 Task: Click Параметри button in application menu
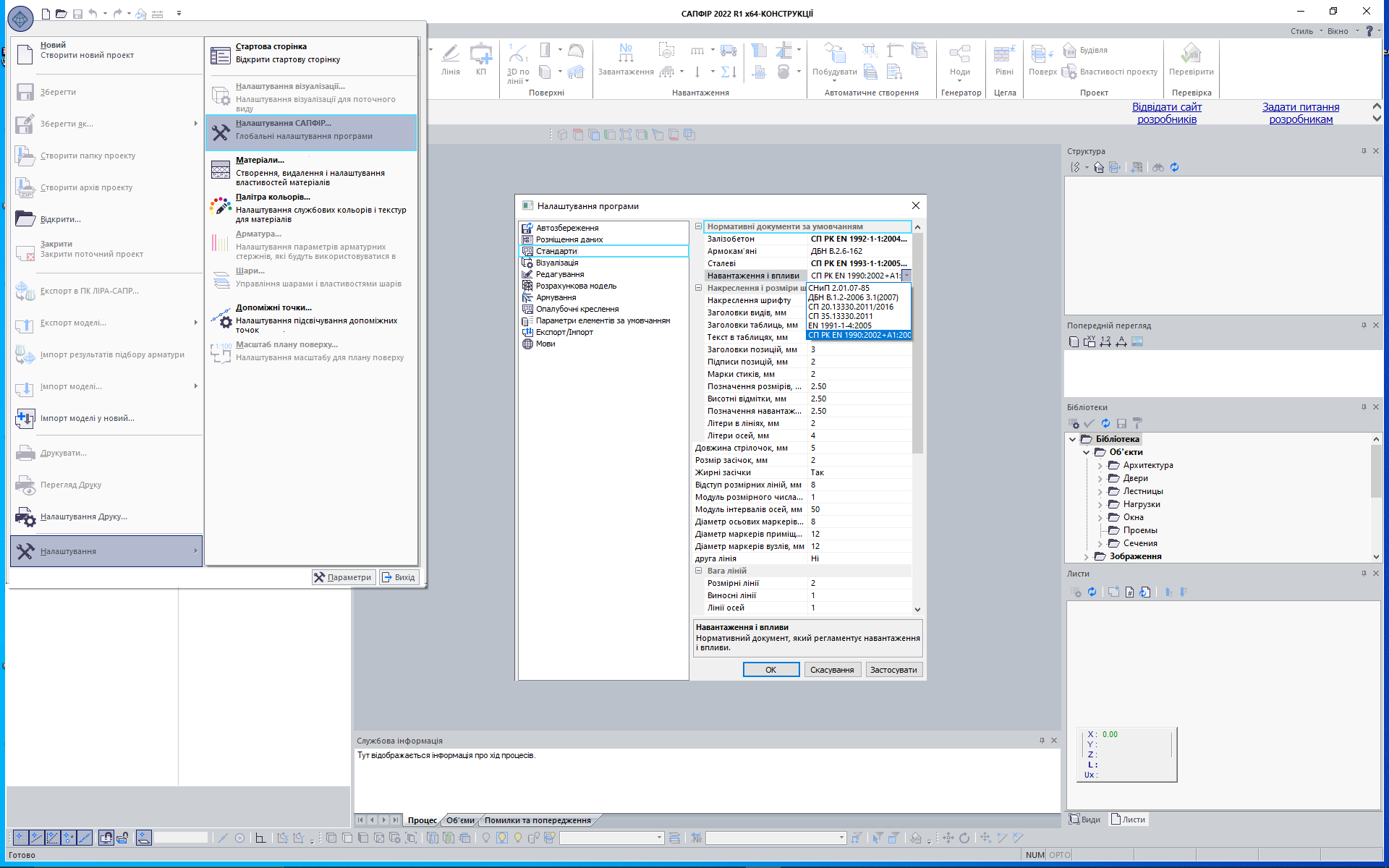click(344, 577)
